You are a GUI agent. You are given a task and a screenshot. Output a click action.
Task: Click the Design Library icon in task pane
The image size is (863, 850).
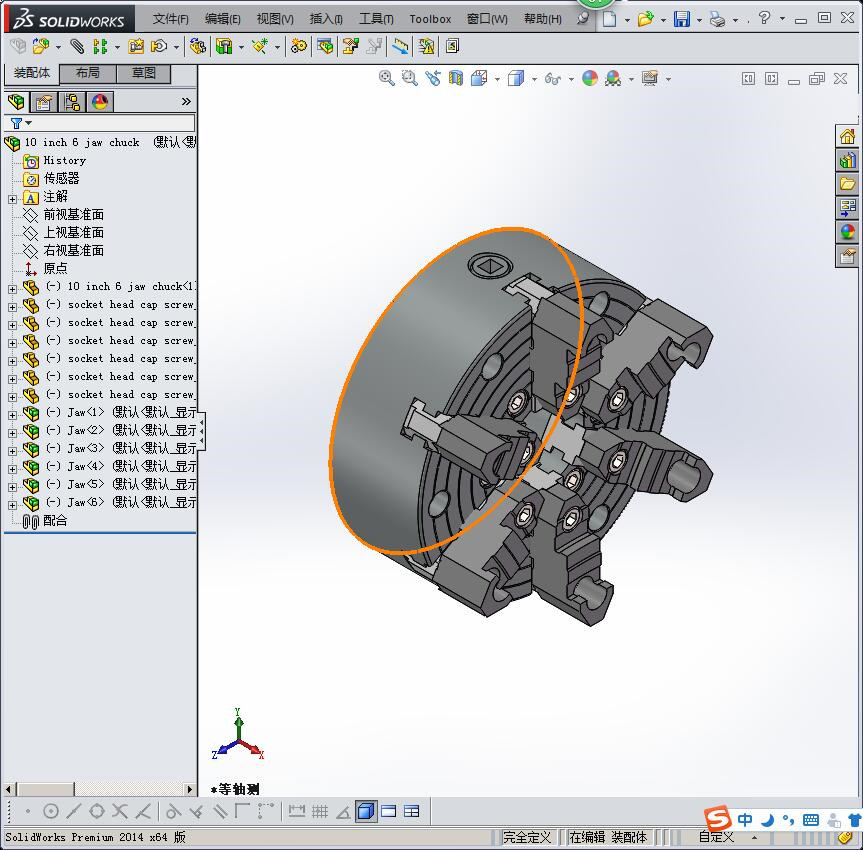coord(848,160)
